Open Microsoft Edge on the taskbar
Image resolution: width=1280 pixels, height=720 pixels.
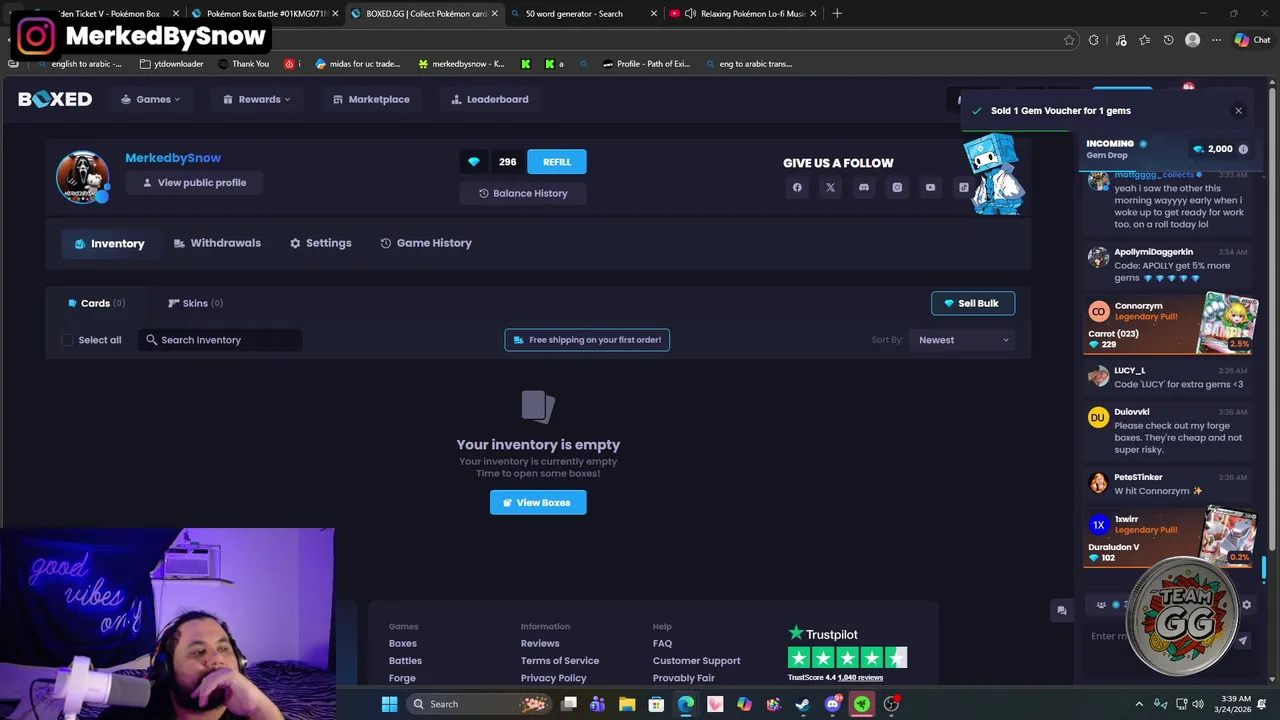[686, 704]
